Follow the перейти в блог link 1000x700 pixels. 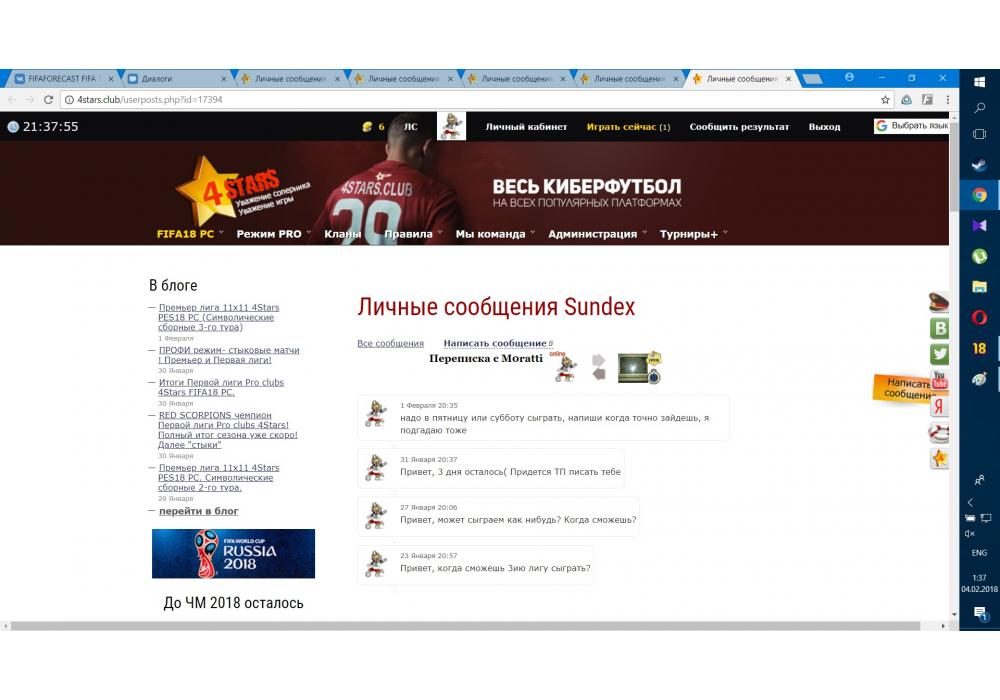point(198,511)
